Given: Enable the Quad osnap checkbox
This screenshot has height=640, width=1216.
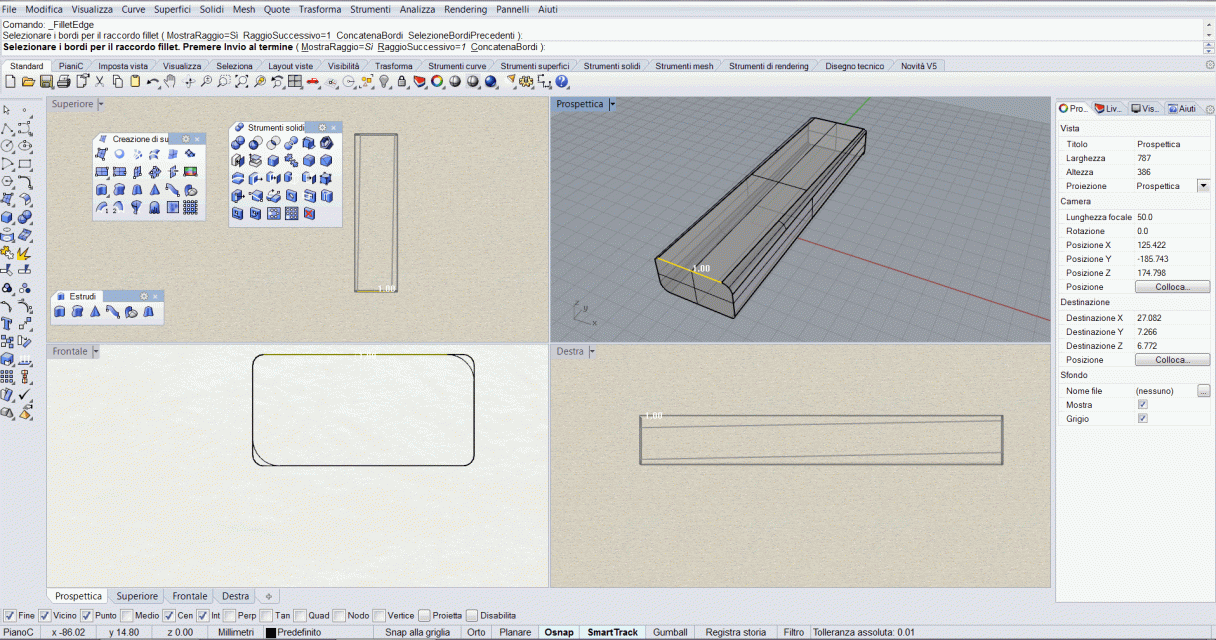Looking at the screenshot, I should [x=300, y=615].
